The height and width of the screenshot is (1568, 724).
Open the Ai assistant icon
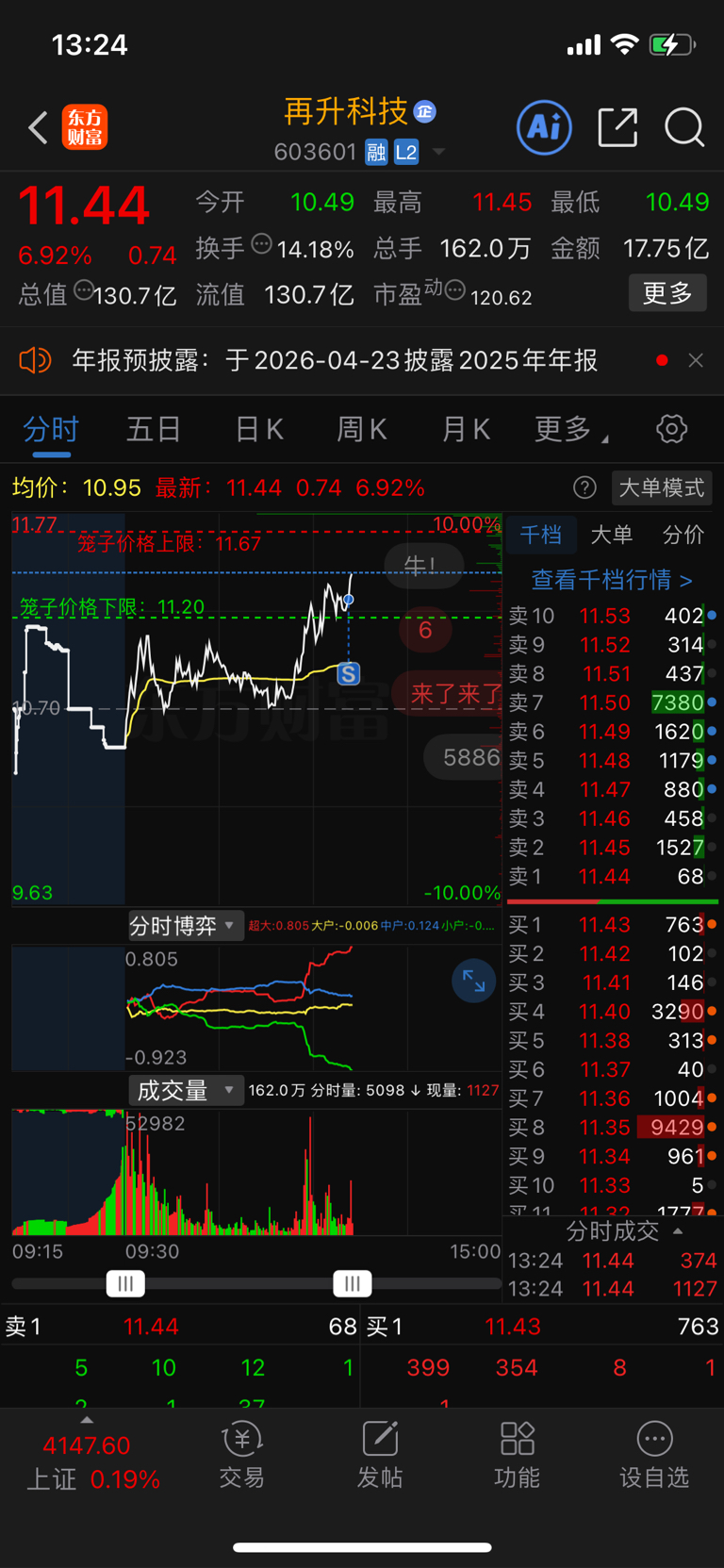[545, 126]
